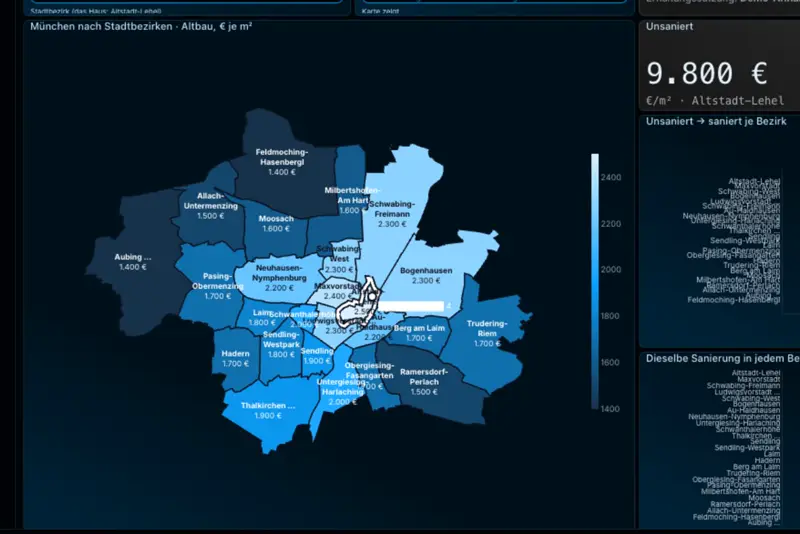Click the 2200 tick on the color scale
The image size is (800, 534).
point(611,223)
